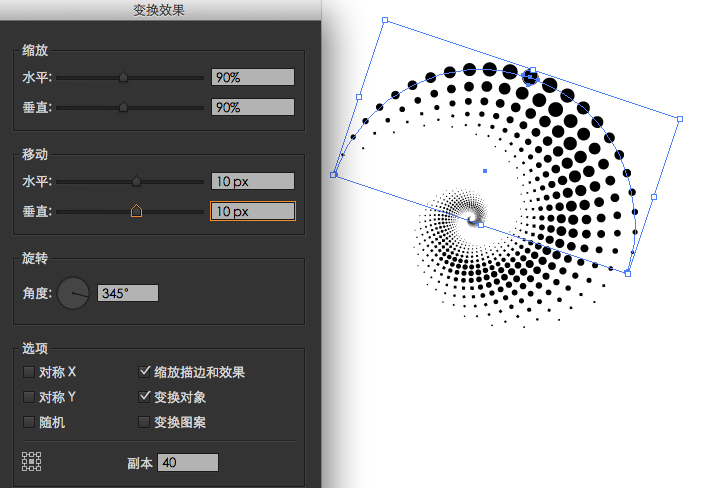The height and width of the screenshot is (488, 710).
Task: Click the left corner bounding box handle
Action: 333,175
